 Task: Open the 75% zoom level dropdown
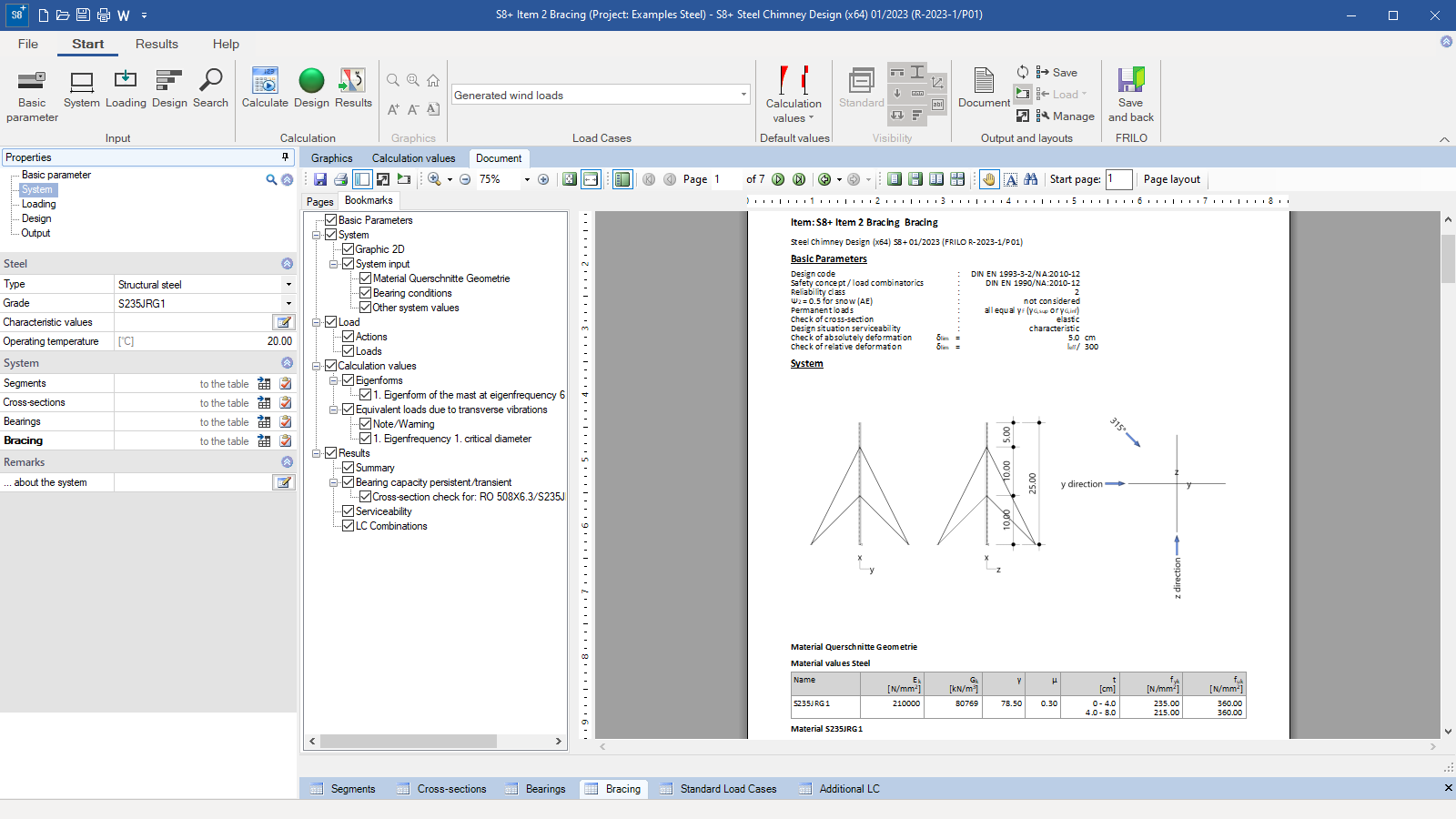point(527,179)
